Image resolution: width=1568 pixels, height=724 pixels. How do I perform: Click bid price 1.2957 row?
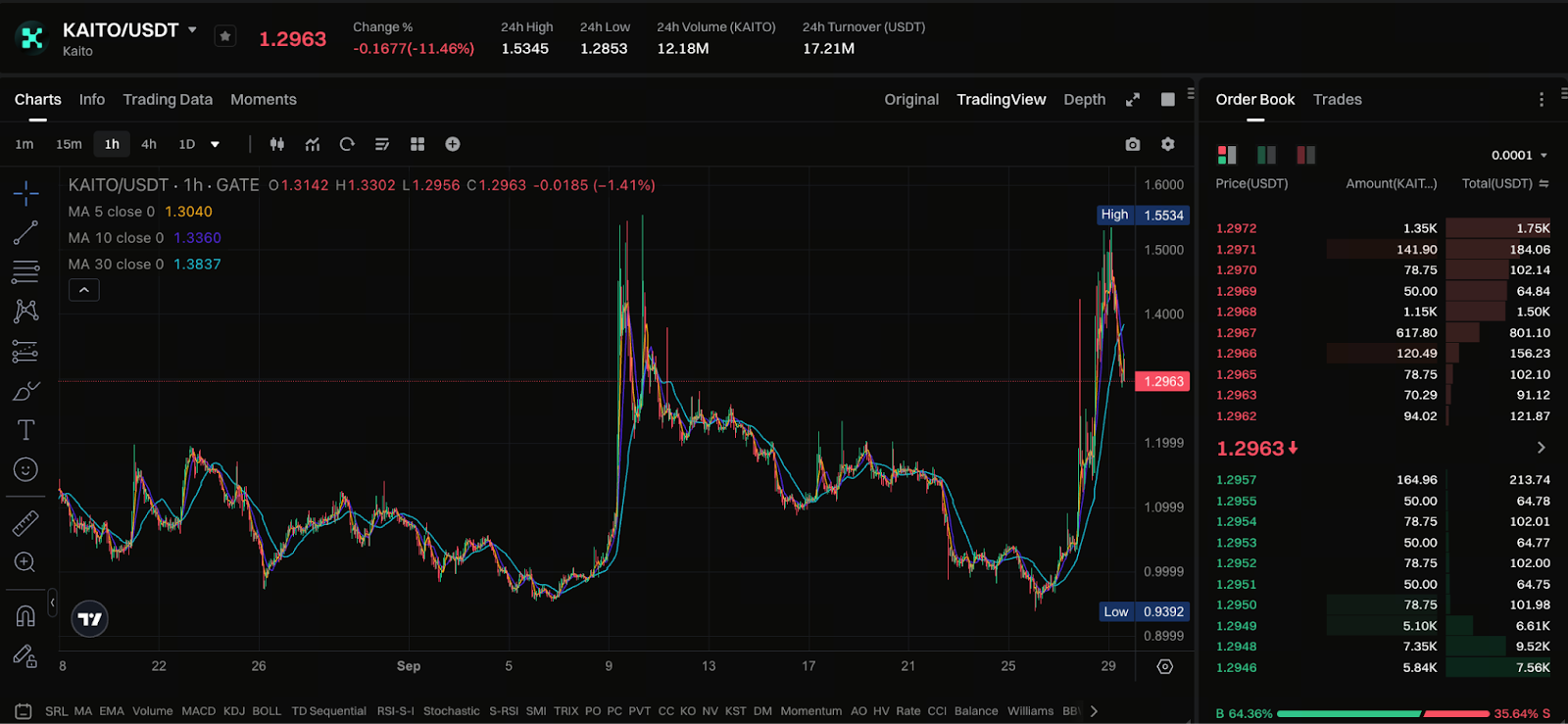point(1383,480)
